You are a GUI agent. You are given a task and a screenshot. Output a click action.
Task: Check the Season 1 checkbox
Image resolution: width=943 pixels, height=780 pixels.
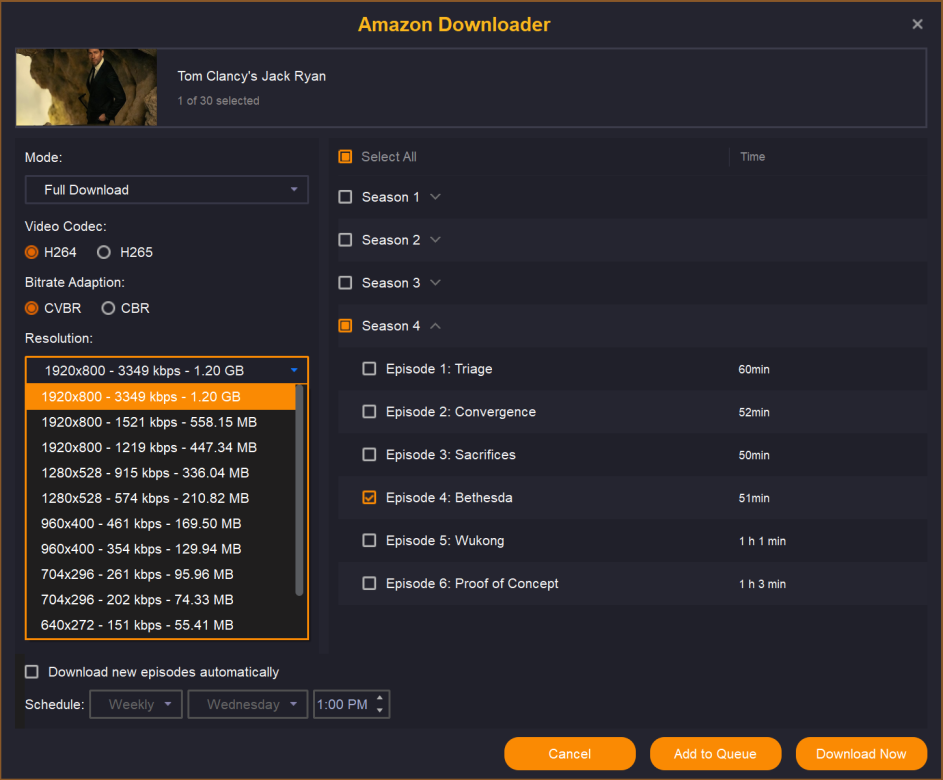coord(345,197)
